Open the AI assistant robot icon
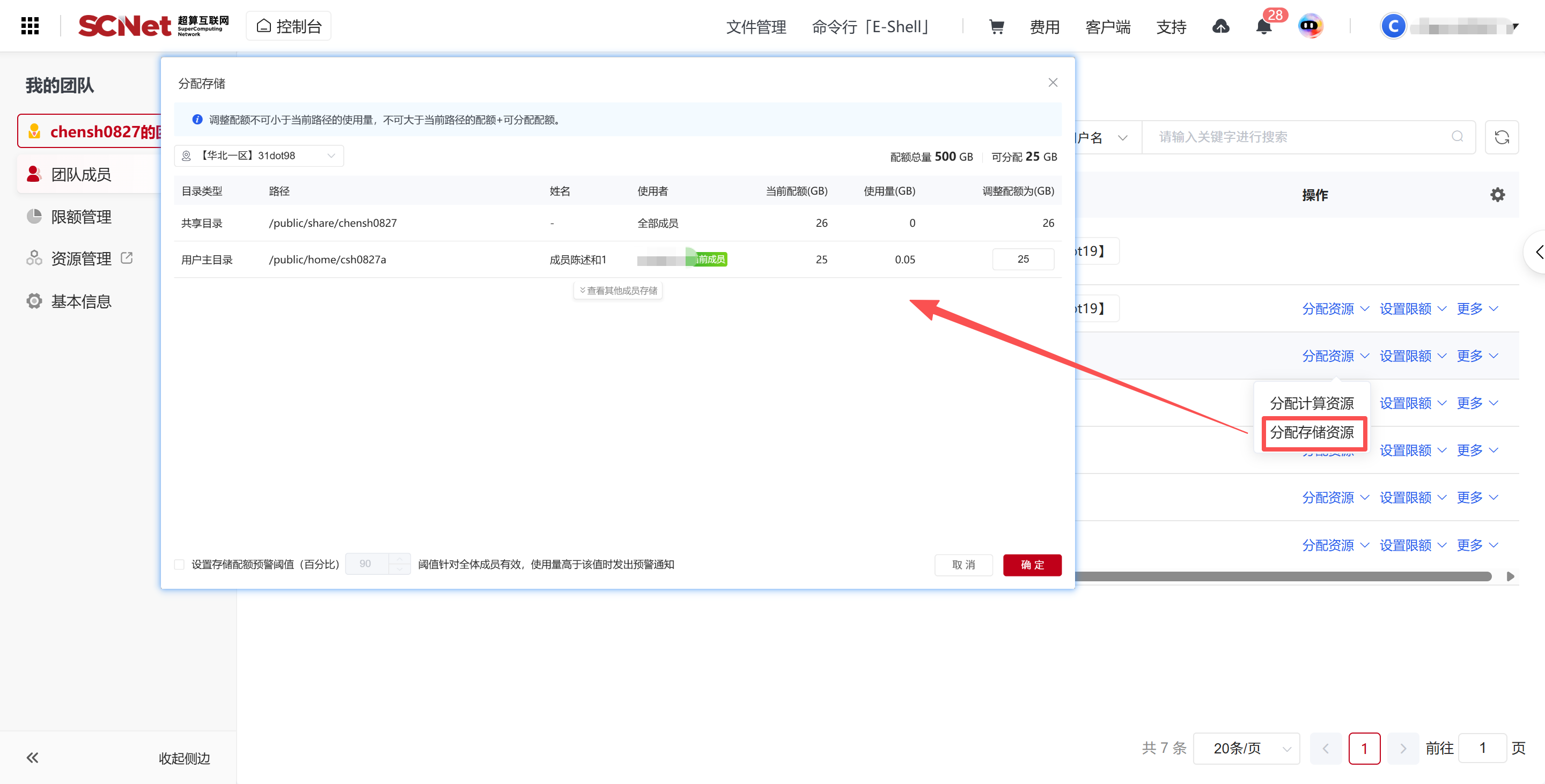The image size is (1545, 784). tap(1310, 26)
